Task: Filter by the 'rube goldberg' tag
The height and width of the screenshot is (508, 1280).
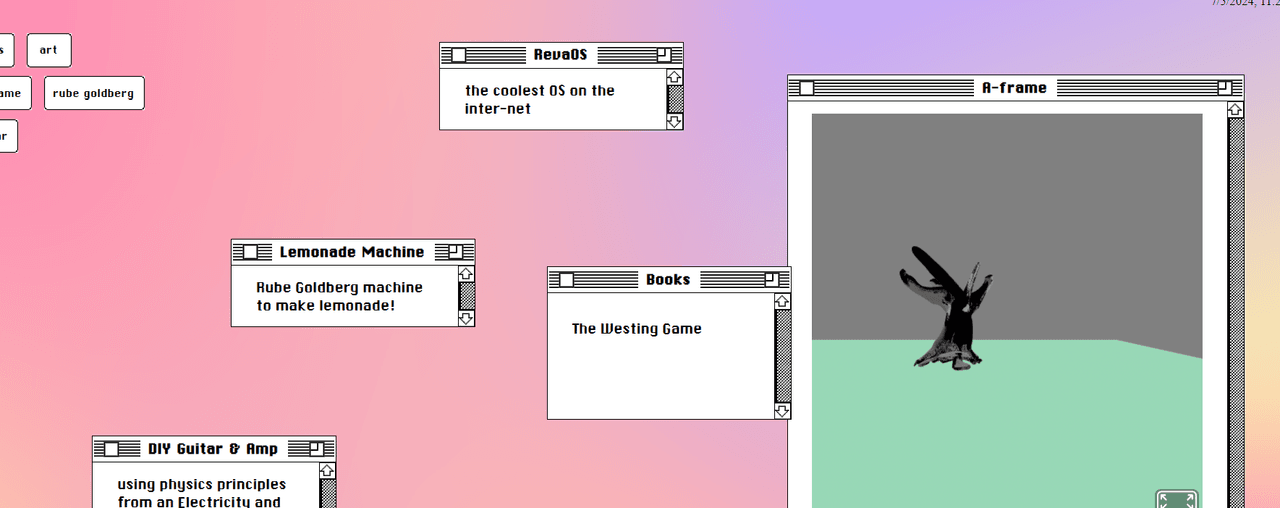Action: coord(94,93)
